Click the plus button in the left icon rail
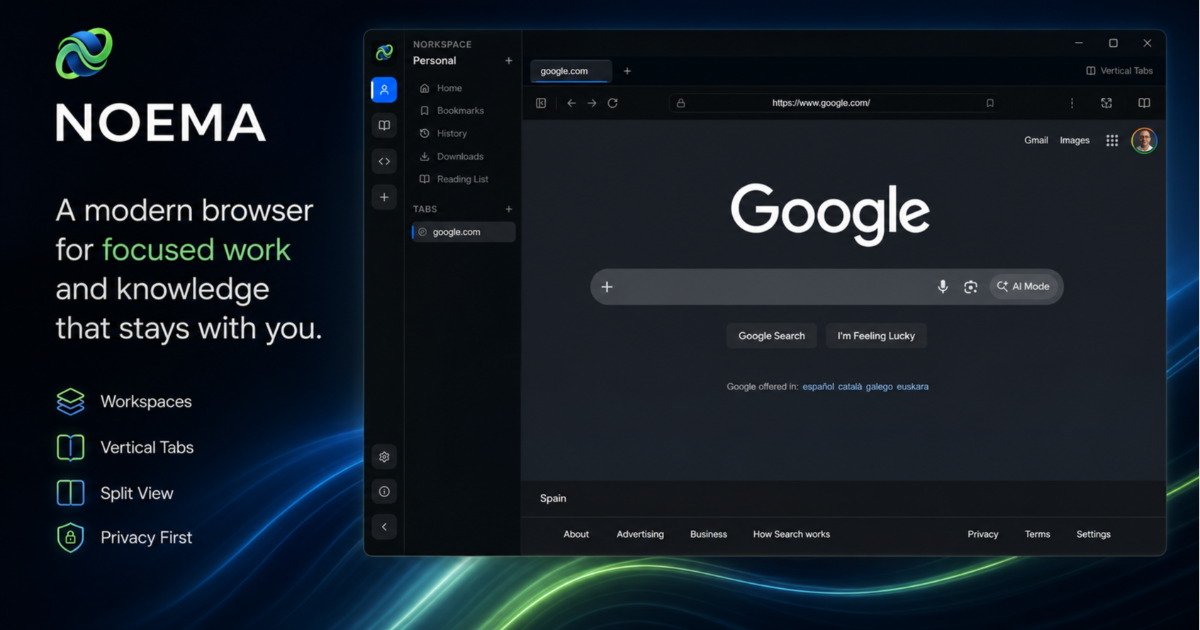The width and height of the screenshot is (1200, 630). 384,197
